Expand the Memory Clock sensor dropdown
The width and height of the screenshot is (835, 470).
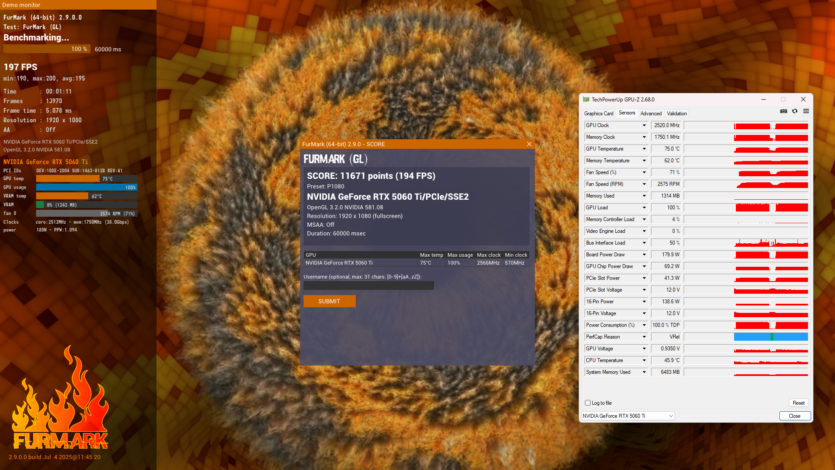pos(643,137)
